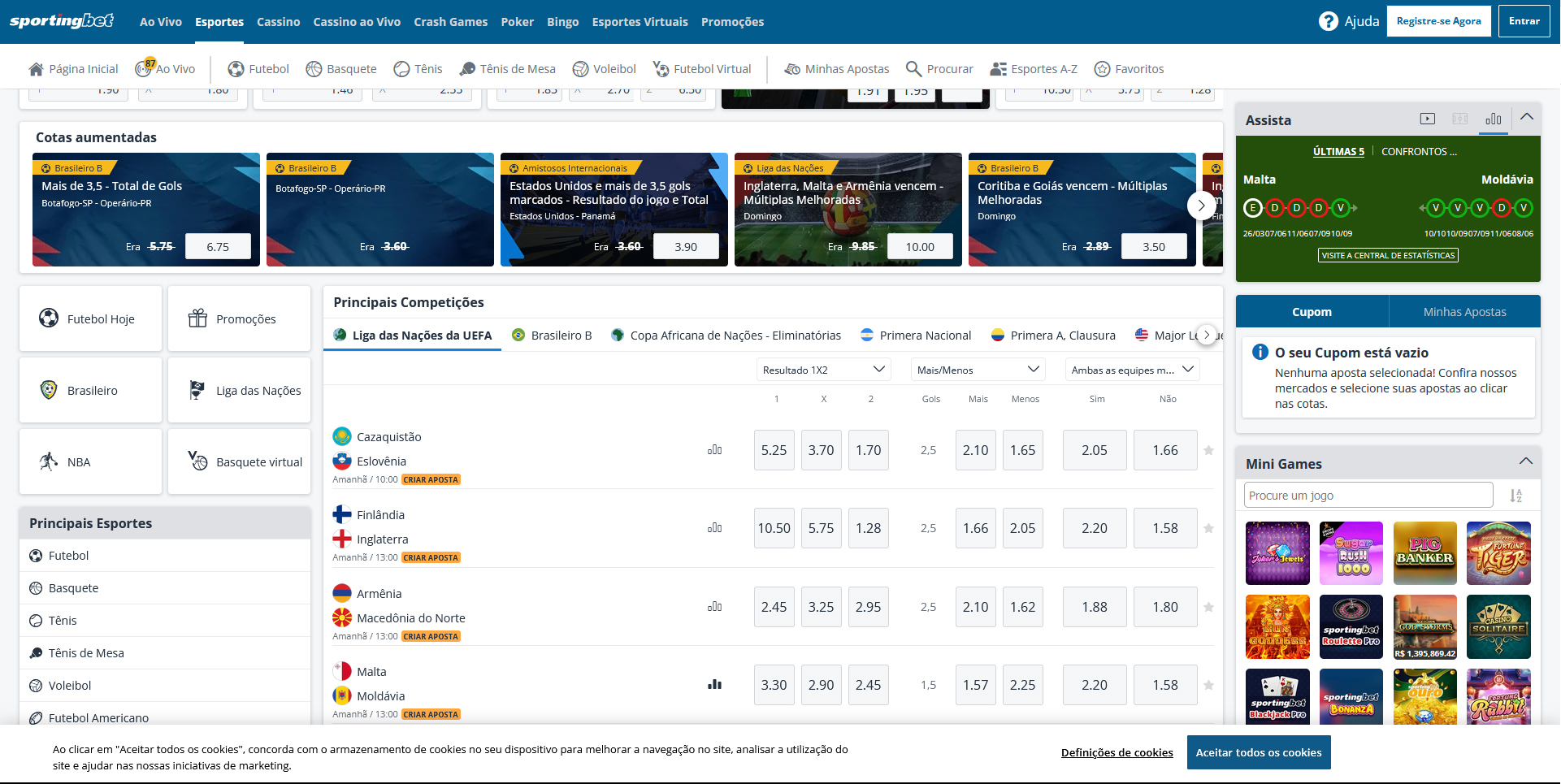
Task: Open the Brasileiro quick link tile
Action: pos(91,390)
